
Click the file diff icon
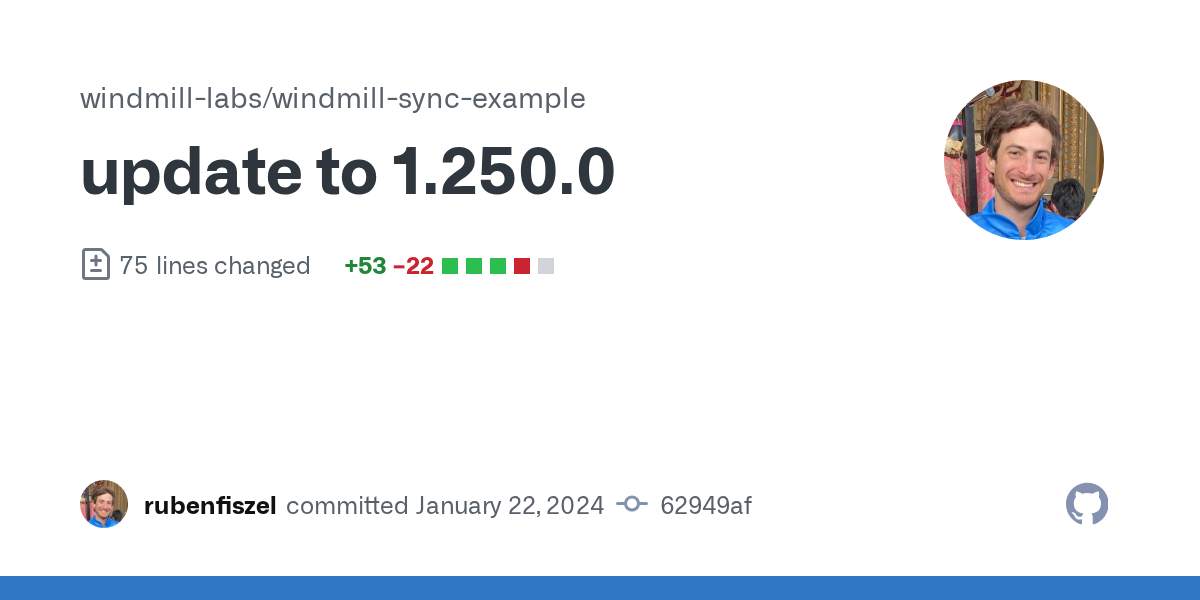click(95, 265)
